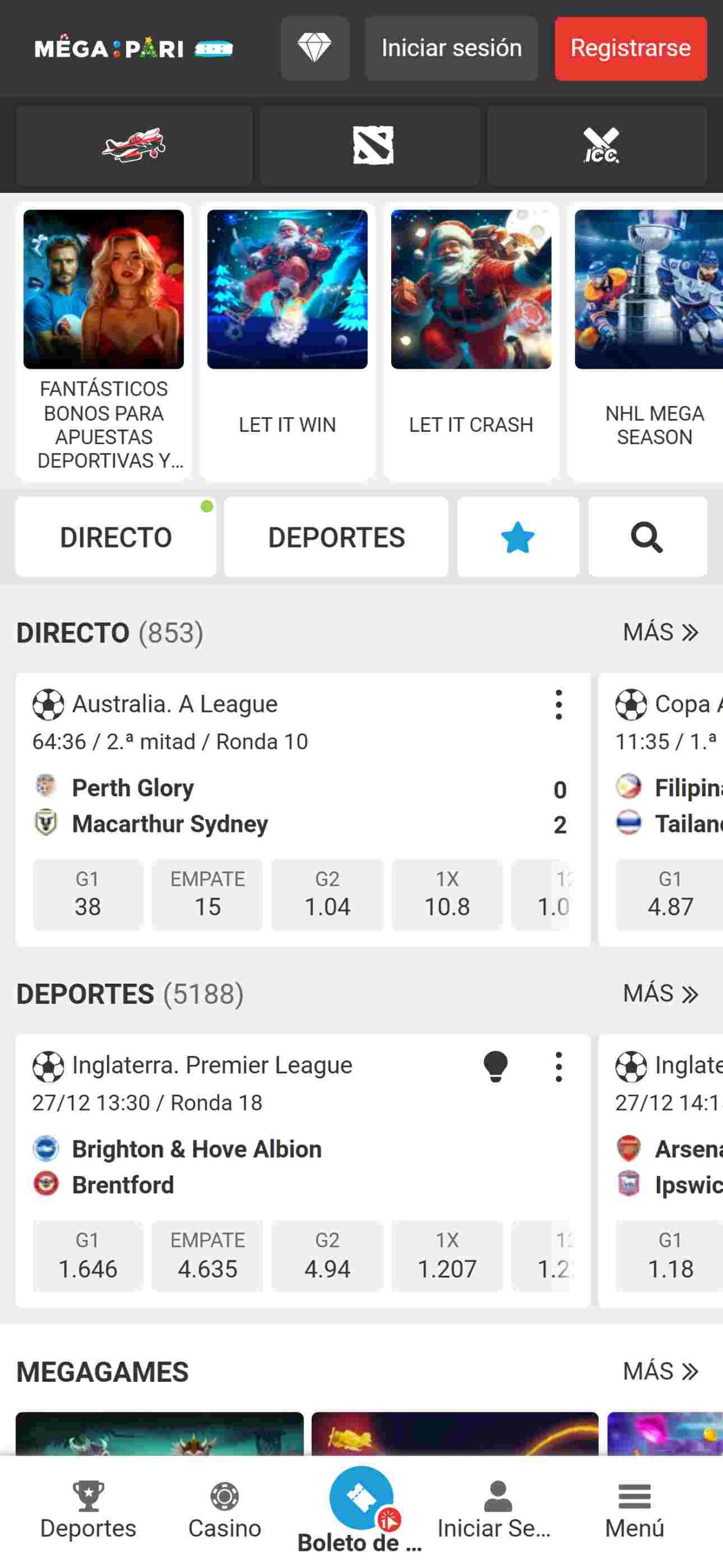Open the ICC cricket shortcut
The height and width of the screenshot is (1568, 723).
coord(600,145)
